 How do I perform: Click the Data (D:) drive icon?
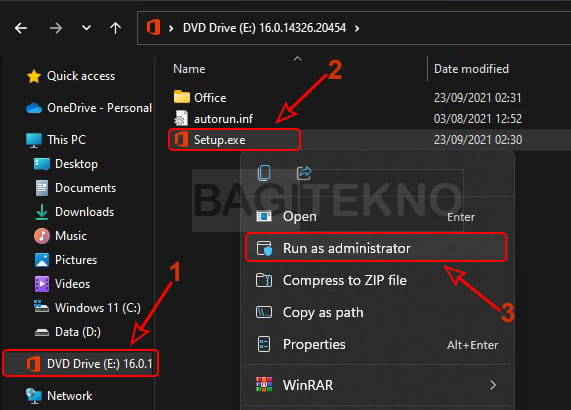pyautogui.click(x=42, y=332)
